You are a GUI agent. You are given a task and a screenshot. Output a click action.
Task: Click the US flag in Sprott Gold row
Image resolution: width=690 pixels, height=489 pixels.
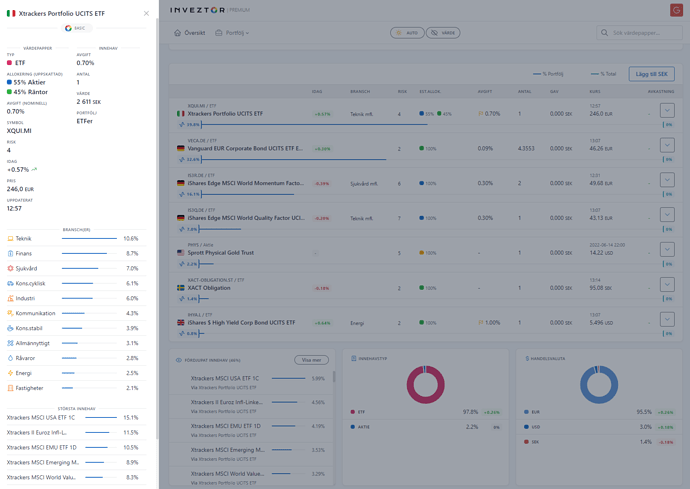click(x=180, y=253)
